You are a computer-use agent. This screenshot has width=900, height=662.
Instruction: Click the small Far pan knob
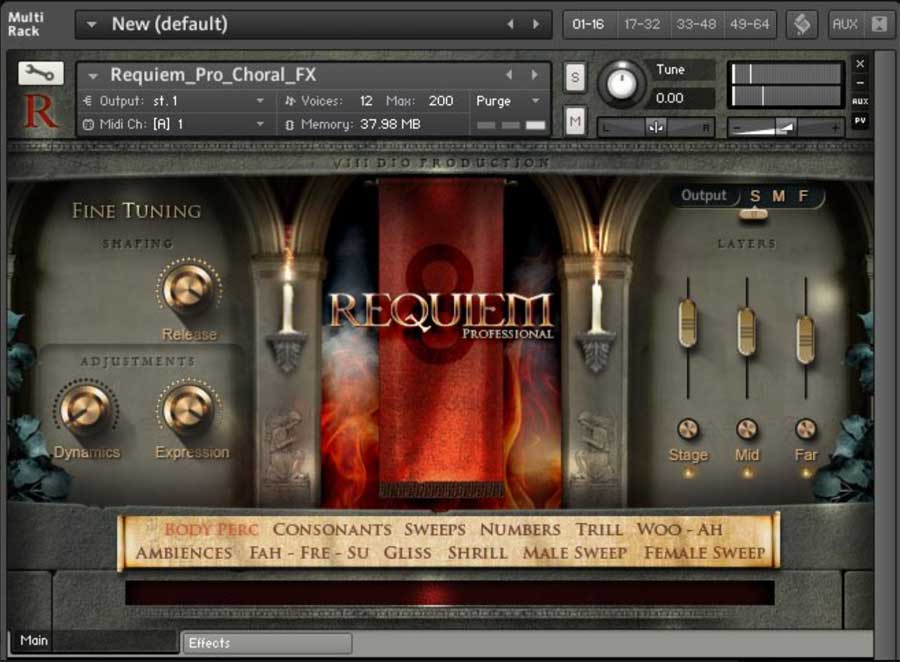pyautogui.click(x=805, y=429)
